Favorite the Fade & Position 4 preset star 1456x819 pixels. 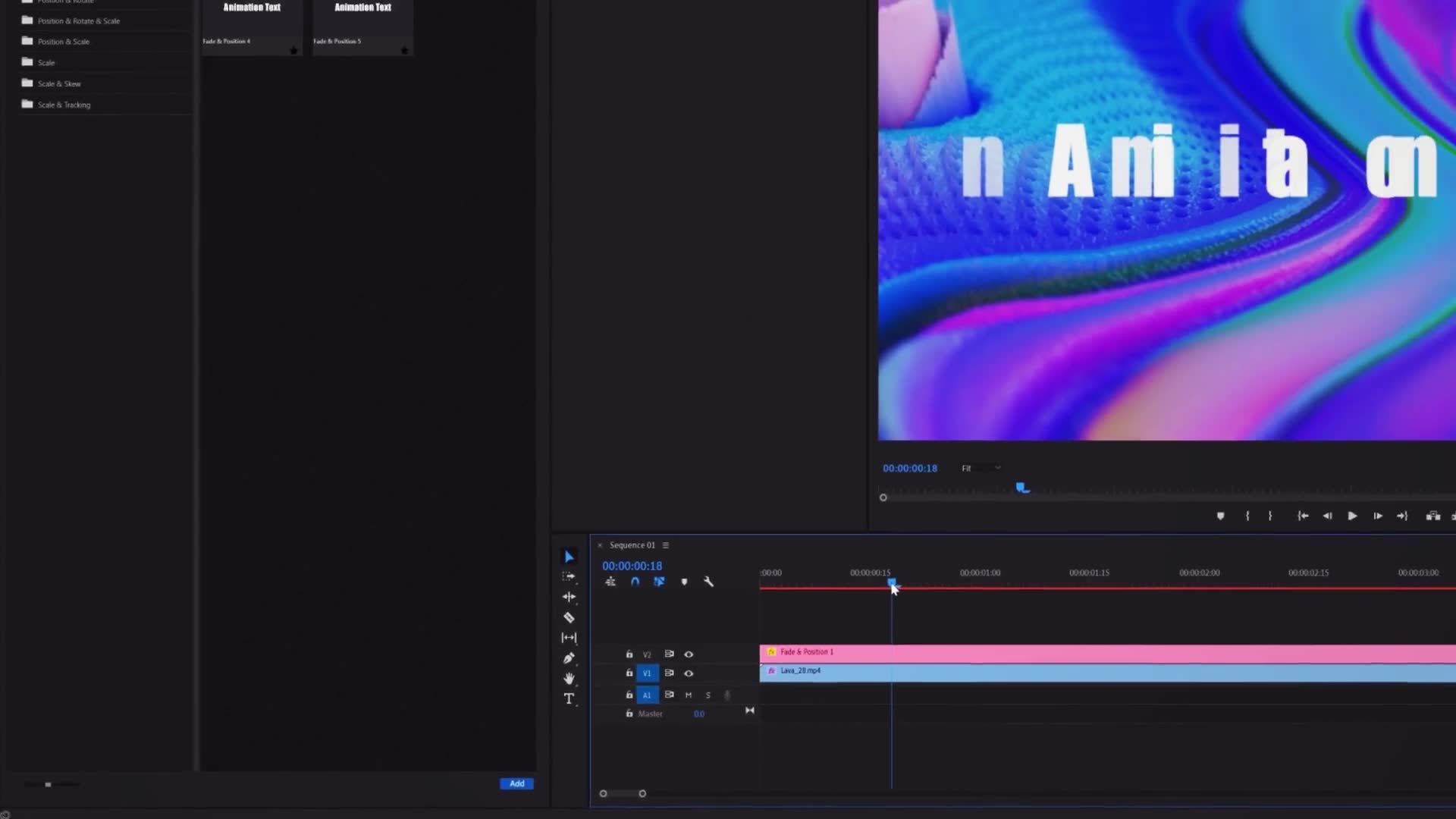293,51
